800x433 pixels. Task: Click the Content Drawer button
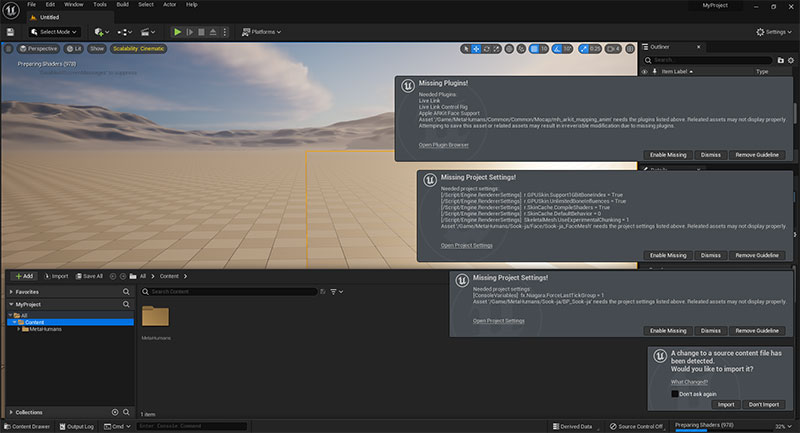(27, 426)
